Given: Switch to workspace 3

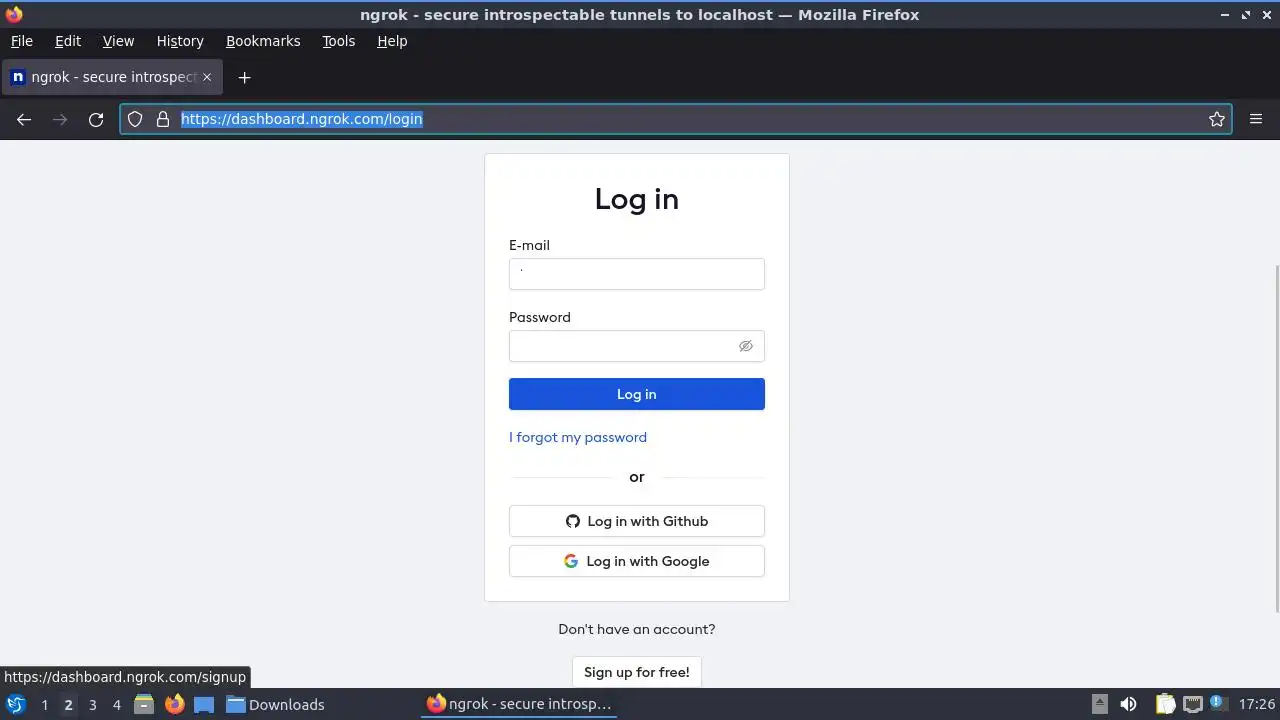Looking at the screenshot, I should pyautogui.click(x=92, y=704).
